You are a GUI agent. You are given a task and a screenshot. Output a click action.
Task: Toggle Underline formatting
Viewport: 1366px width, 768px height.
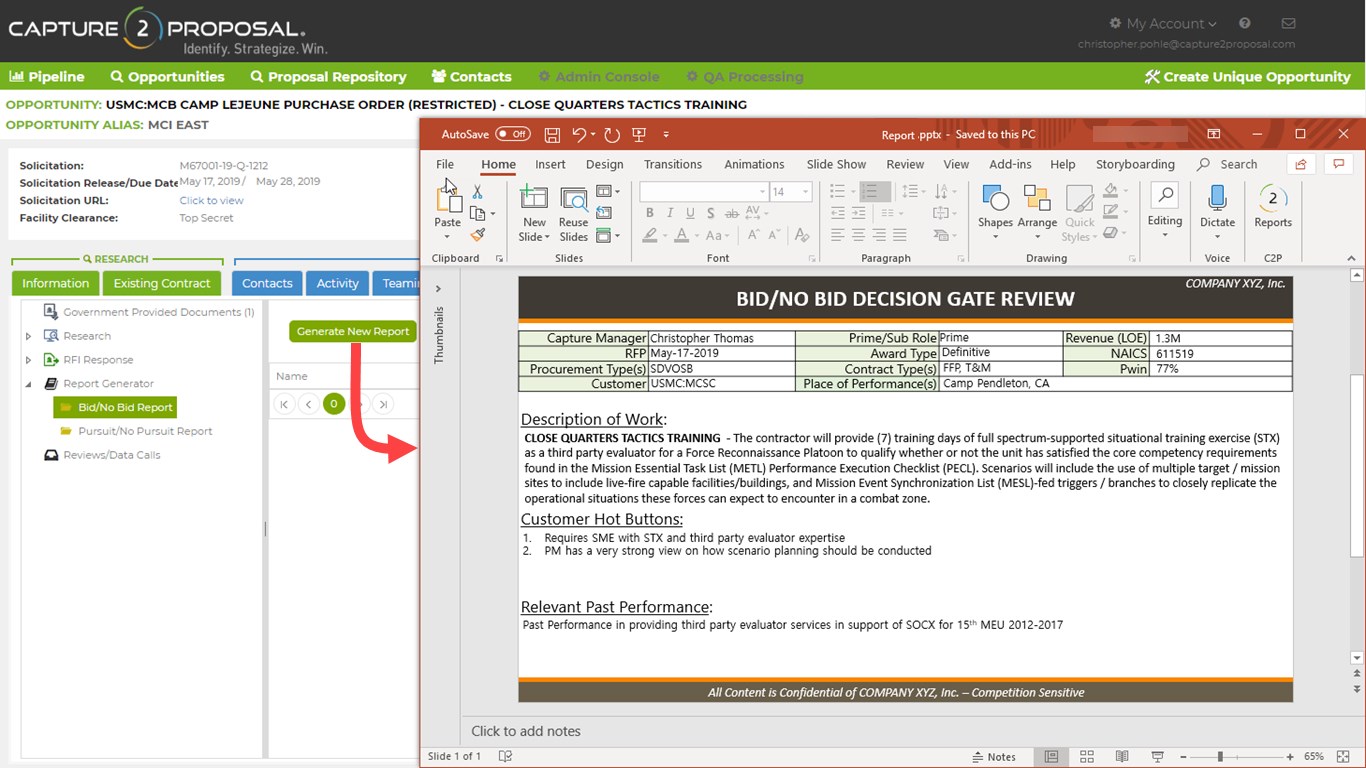[690, 213]
